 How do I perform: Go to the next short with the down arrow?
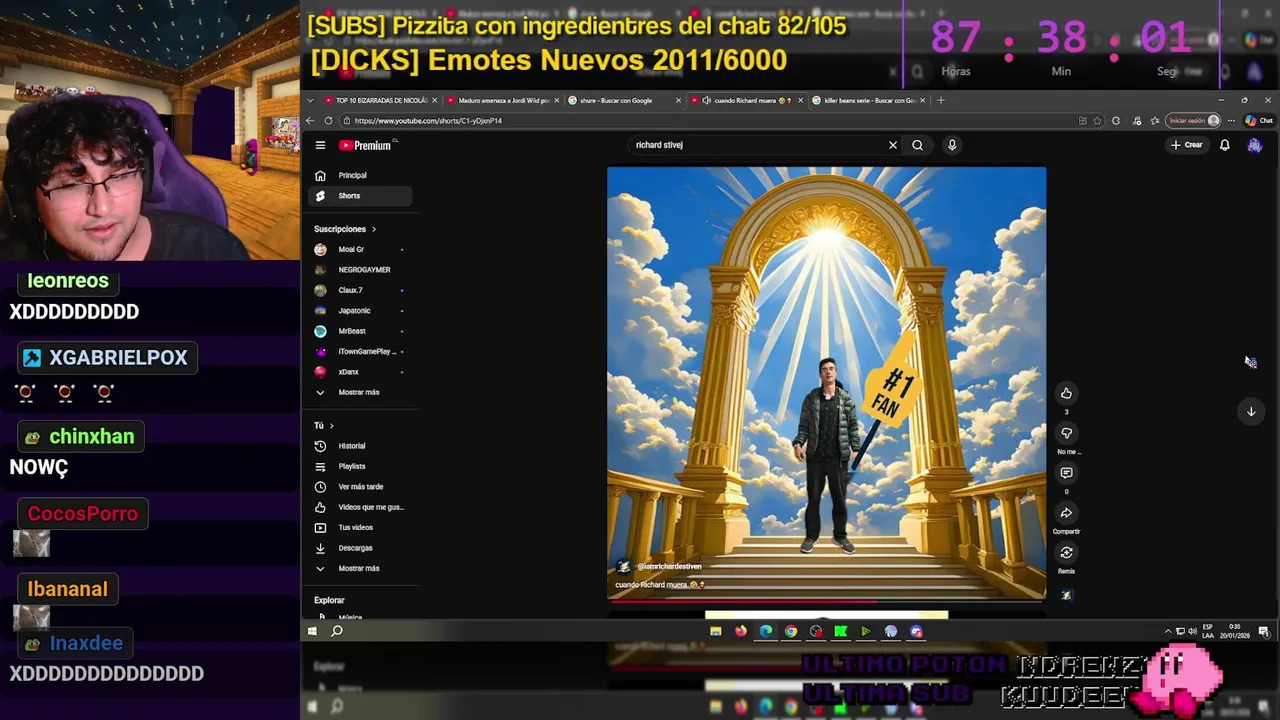tap(1251, 411)
